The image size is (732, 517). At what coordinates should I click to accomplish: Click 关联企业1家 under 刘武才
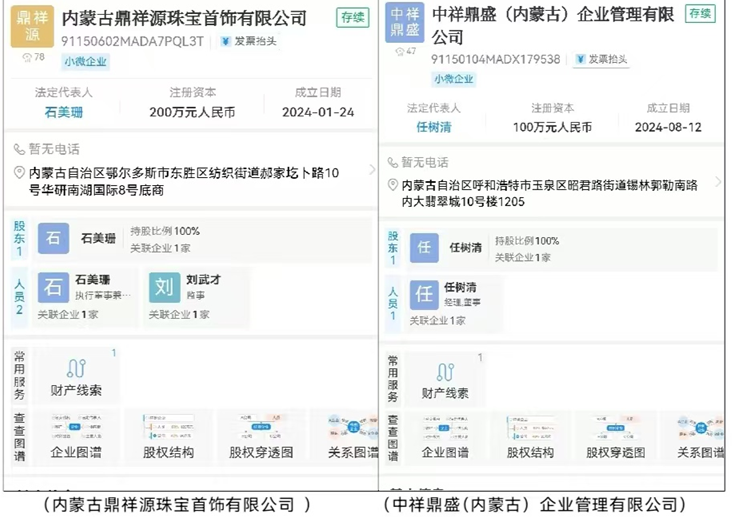point(179,315)
